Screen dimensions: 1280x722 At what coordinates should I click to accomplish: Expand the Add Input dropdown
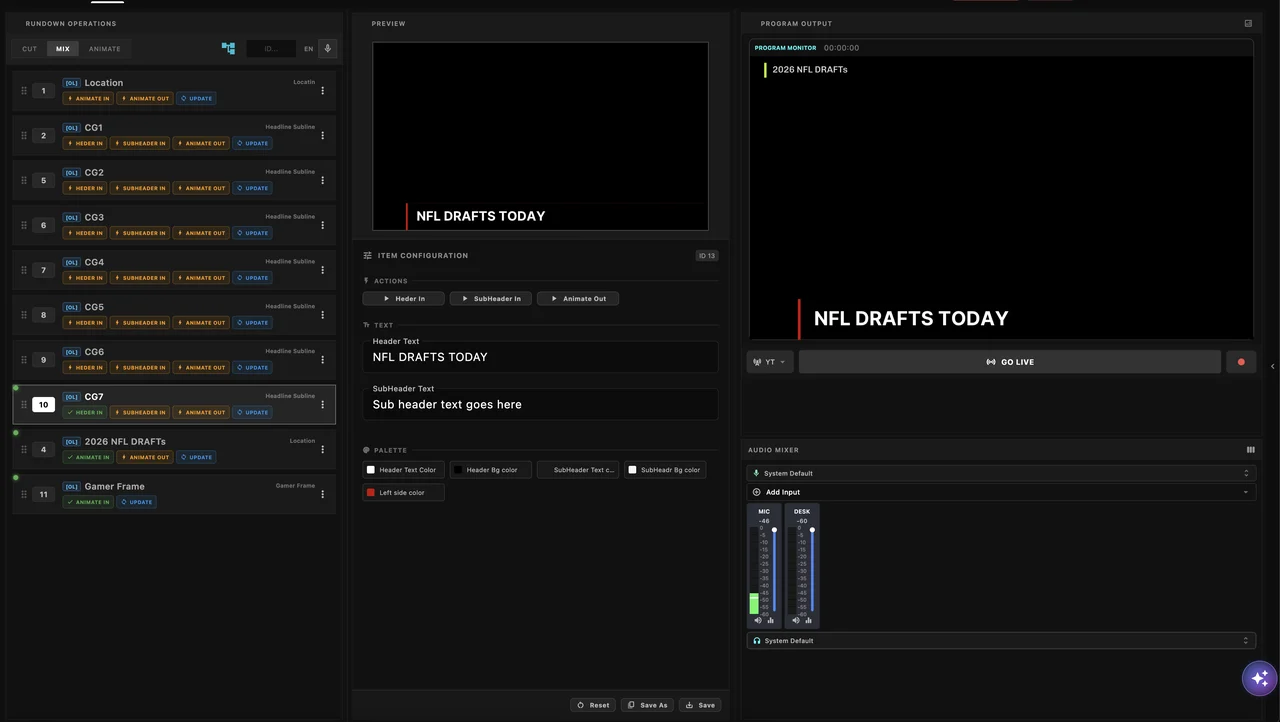1001,492
